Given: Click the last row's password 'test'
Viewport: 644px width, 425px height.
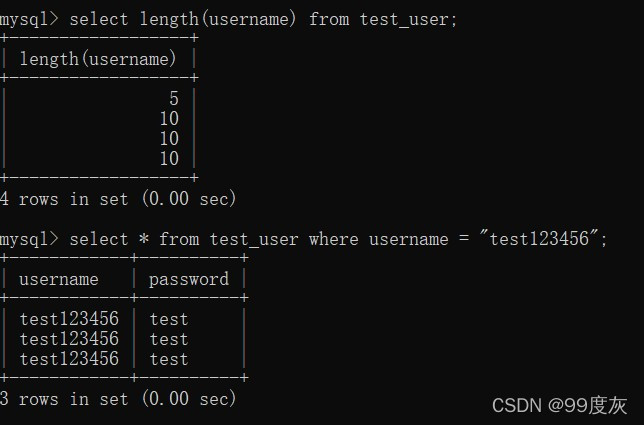Looking at the screenshot, I should coord(169,359).
